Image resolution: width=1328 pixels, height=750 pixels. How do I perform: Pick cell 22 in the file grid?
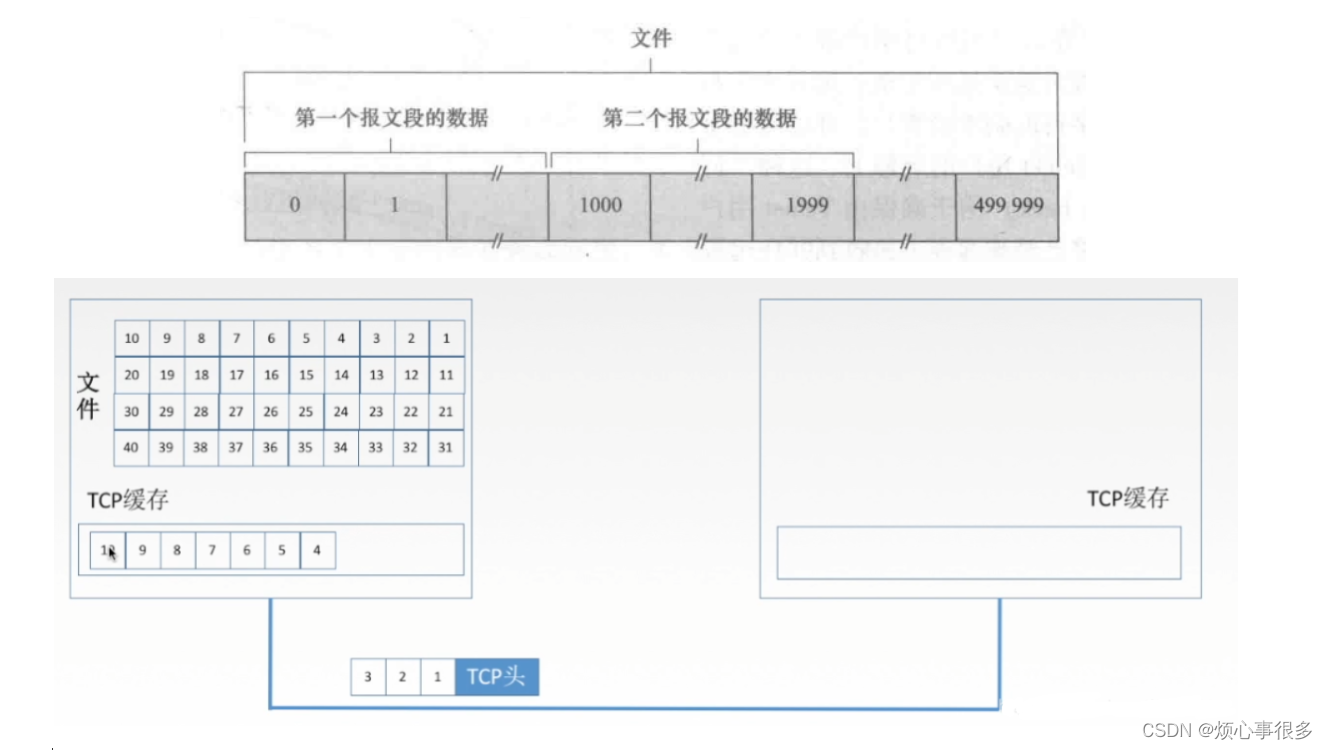point(411,411)
